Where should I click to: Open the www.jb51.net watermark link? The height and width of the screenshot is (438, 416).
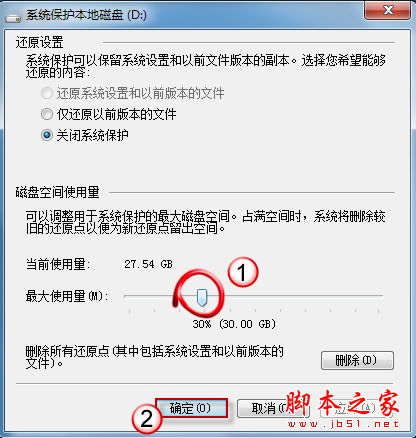tap(343, 424)
